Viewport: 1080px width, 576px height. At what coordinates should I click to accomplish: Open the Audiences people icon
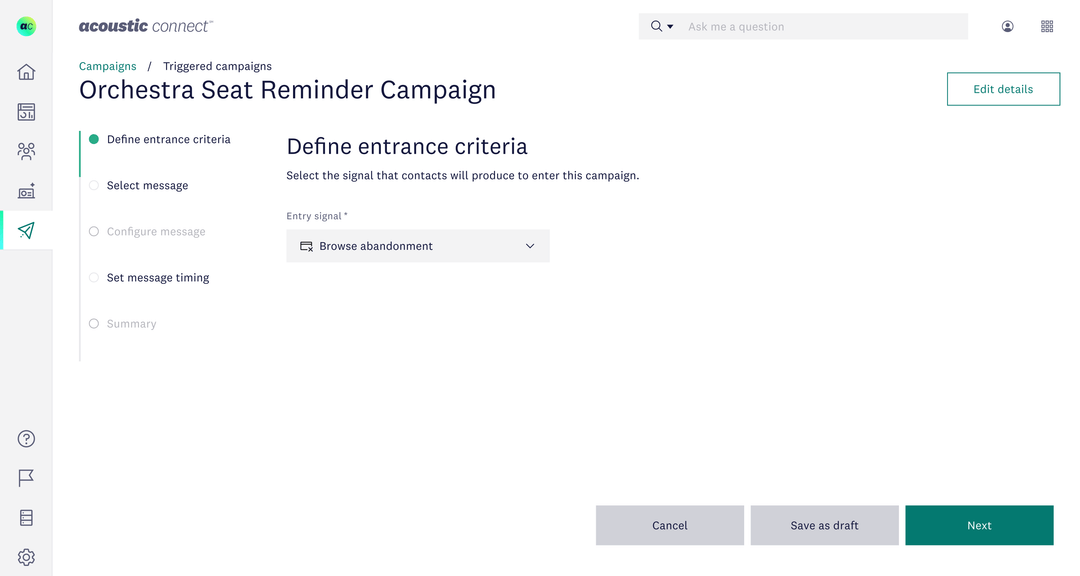(x=26, y=150)
